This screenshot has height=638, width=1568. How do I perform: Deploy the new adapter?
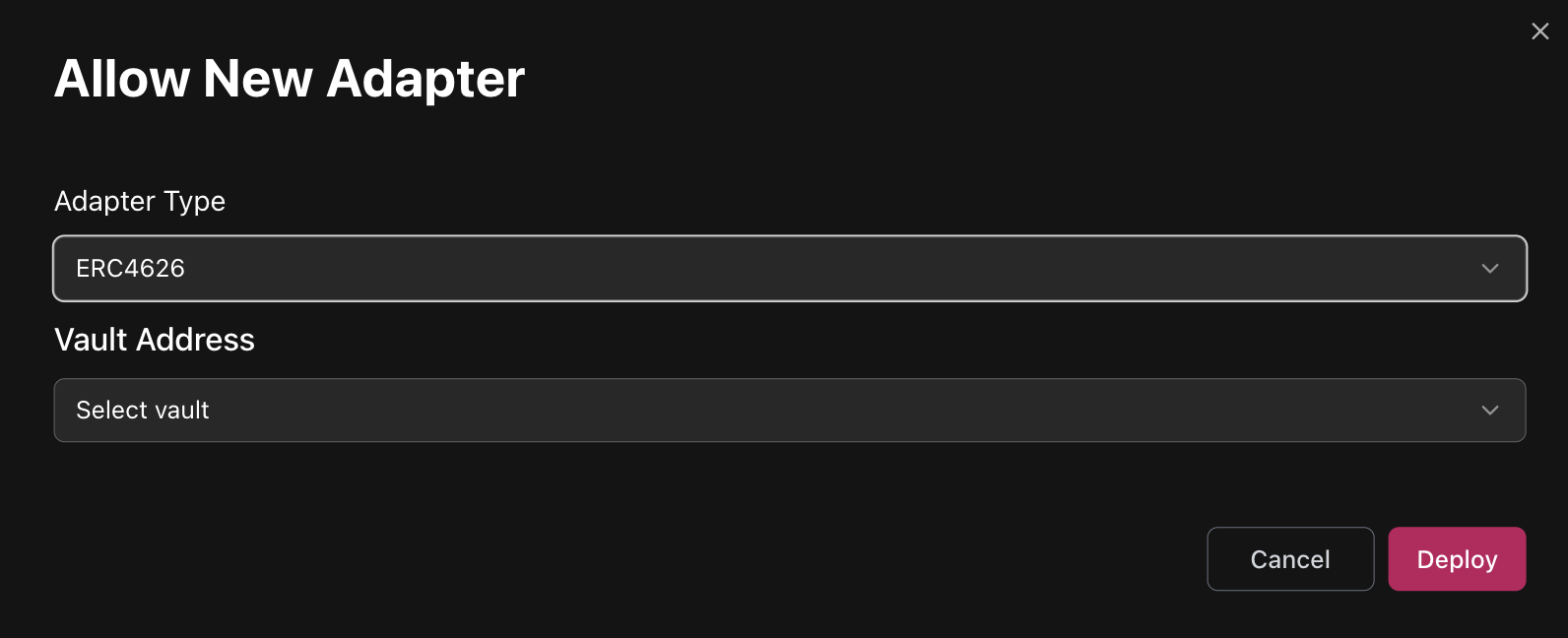(x=1457, y=559)
